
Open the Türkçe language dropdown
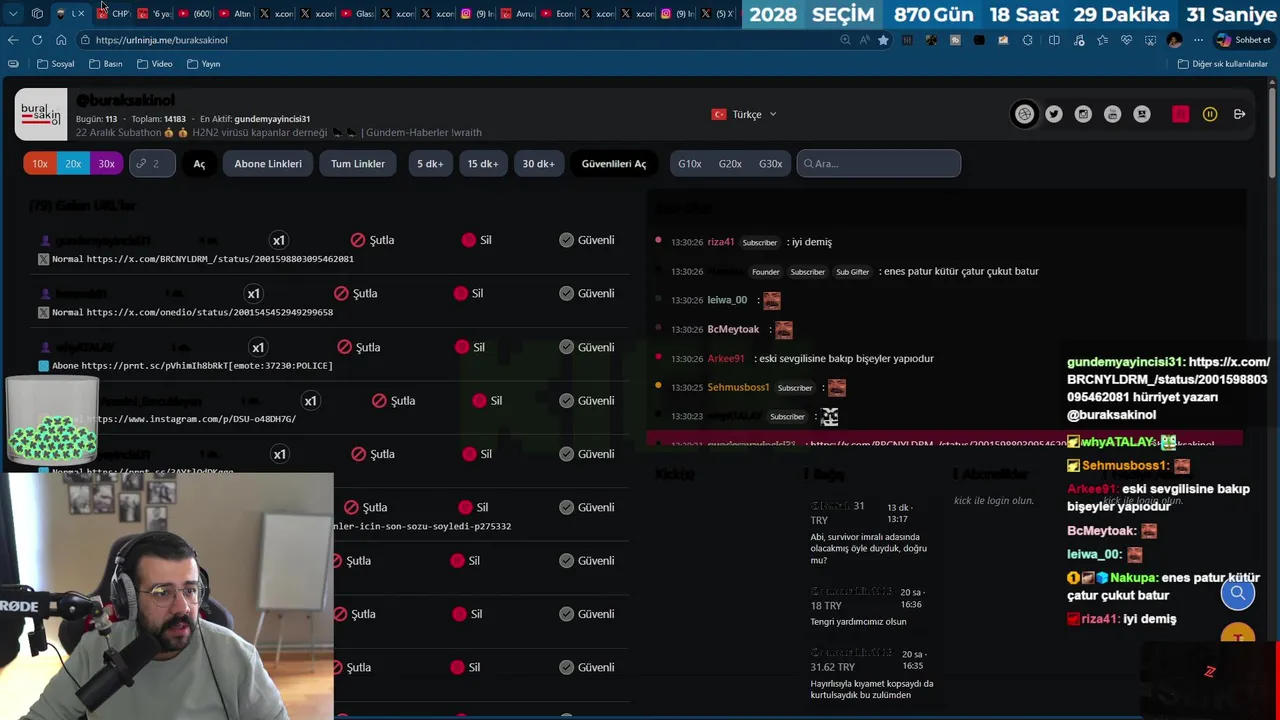744,114
